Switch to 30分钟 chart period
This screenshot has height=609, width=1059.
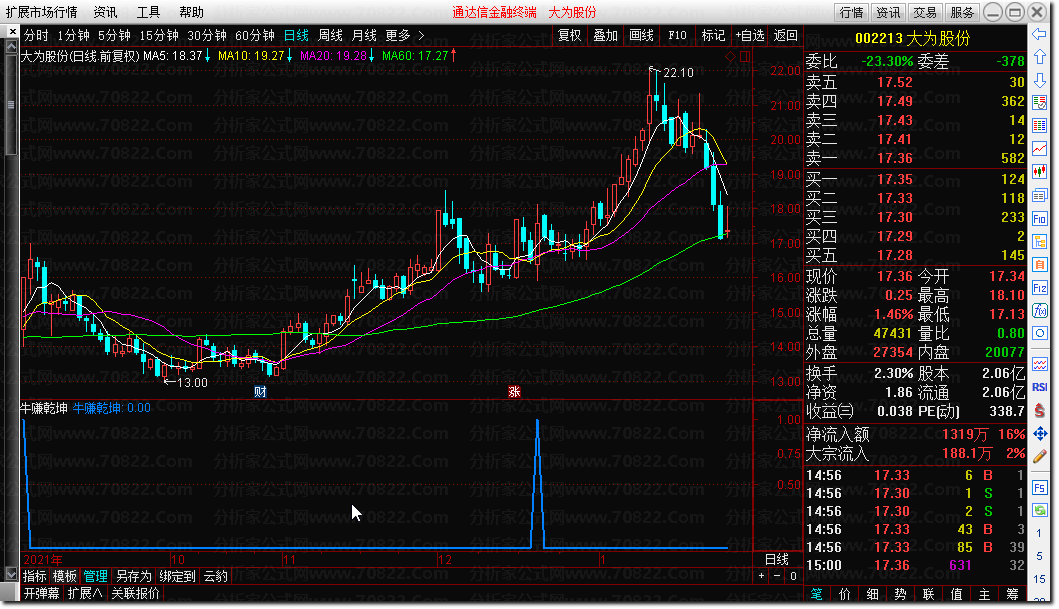[x=207, y=35]
